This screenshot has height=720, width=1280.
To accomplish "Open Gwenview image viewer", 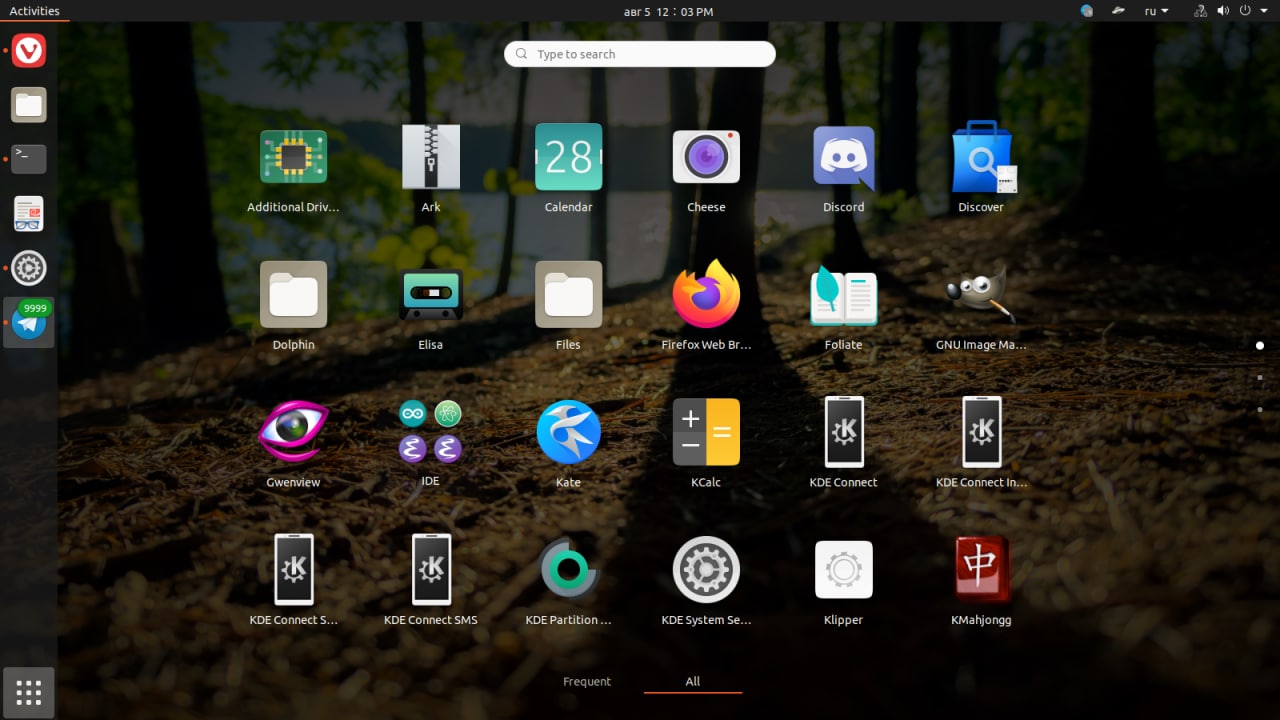I will tap(293, 442).
